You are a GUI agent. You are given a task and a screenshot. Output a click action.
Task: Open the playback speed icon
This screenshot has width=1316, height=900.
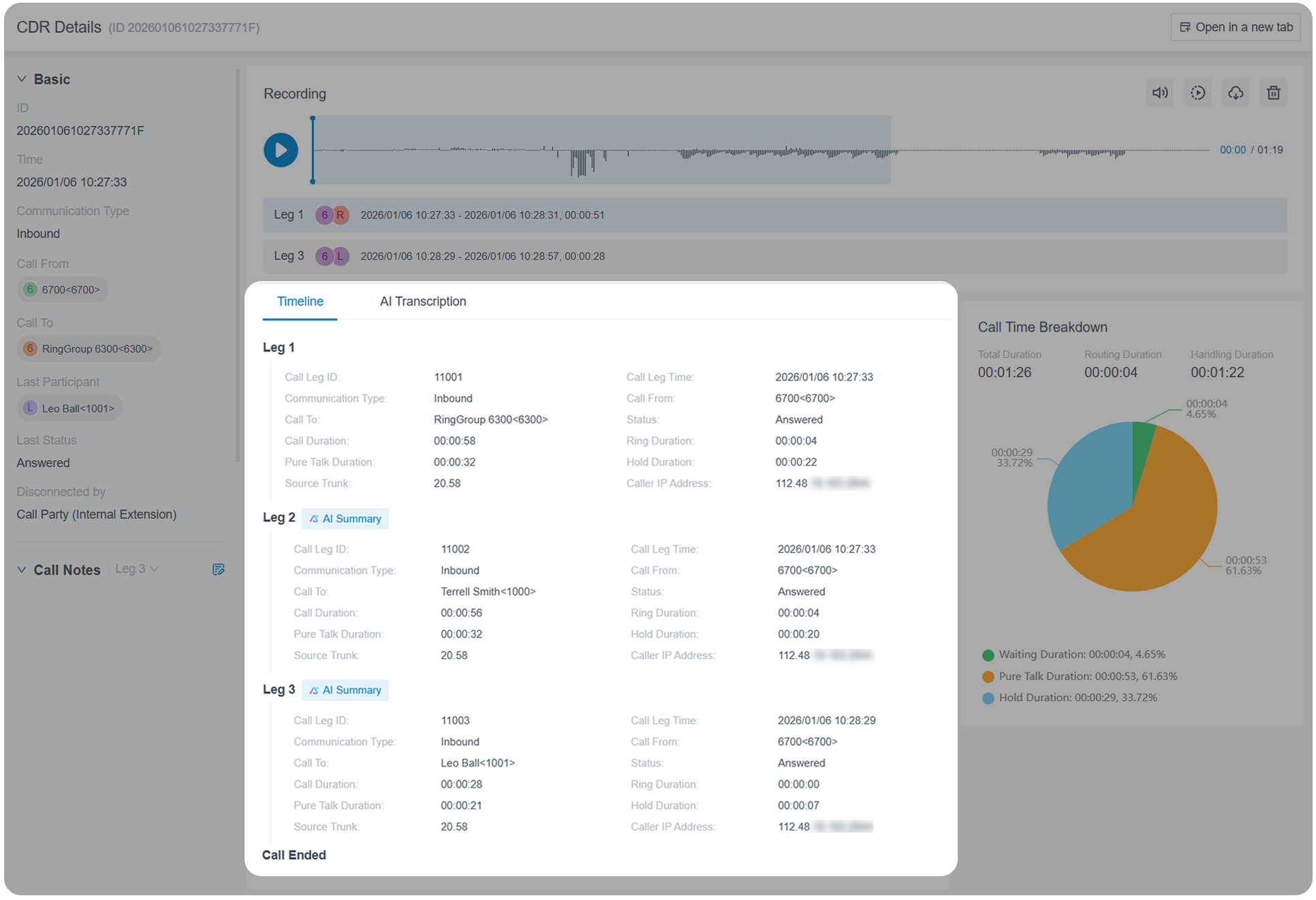pyautogui.click(x=1197, y=93)
